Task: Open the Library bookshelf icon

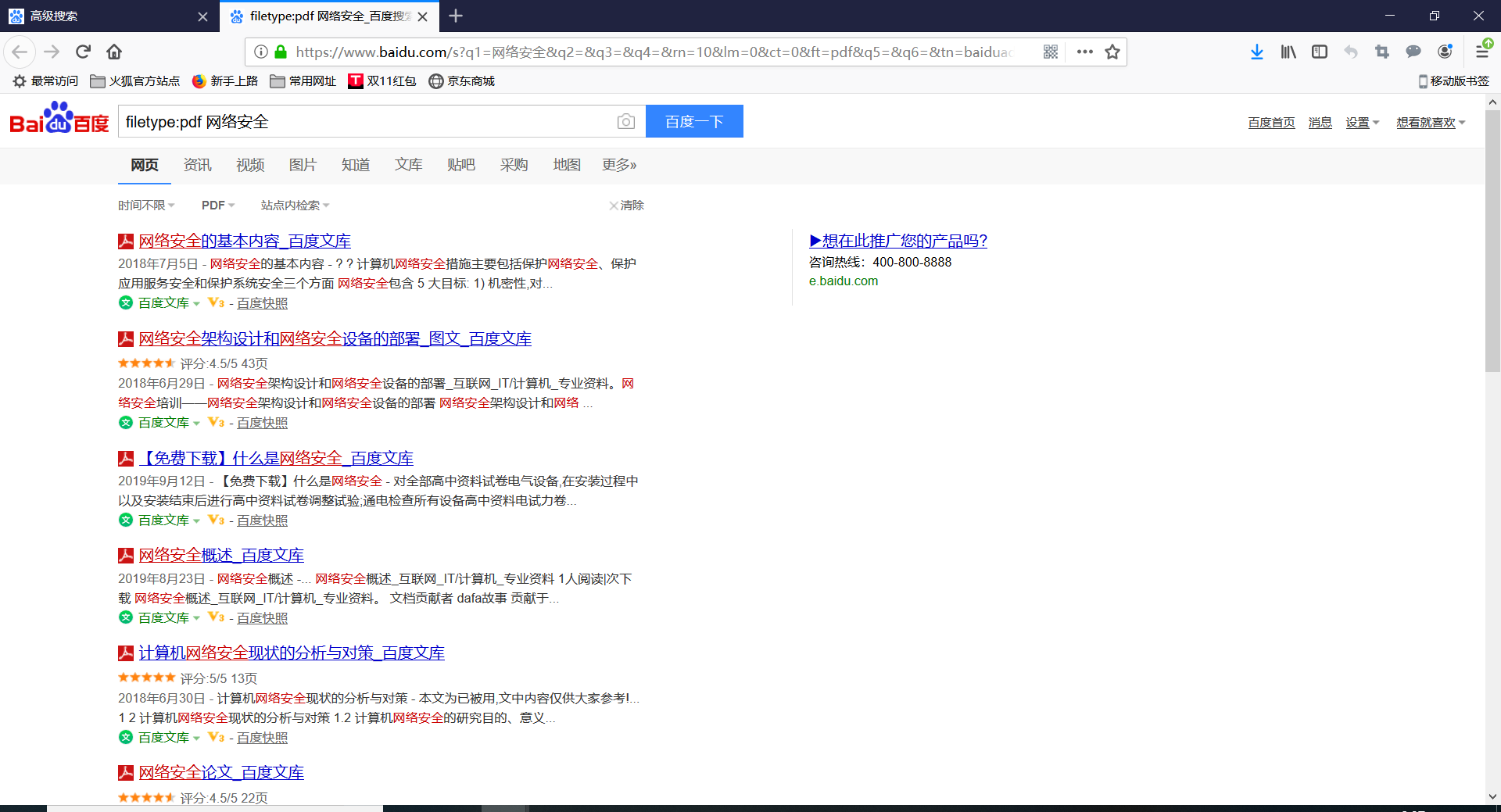Action: [1288, 52]
